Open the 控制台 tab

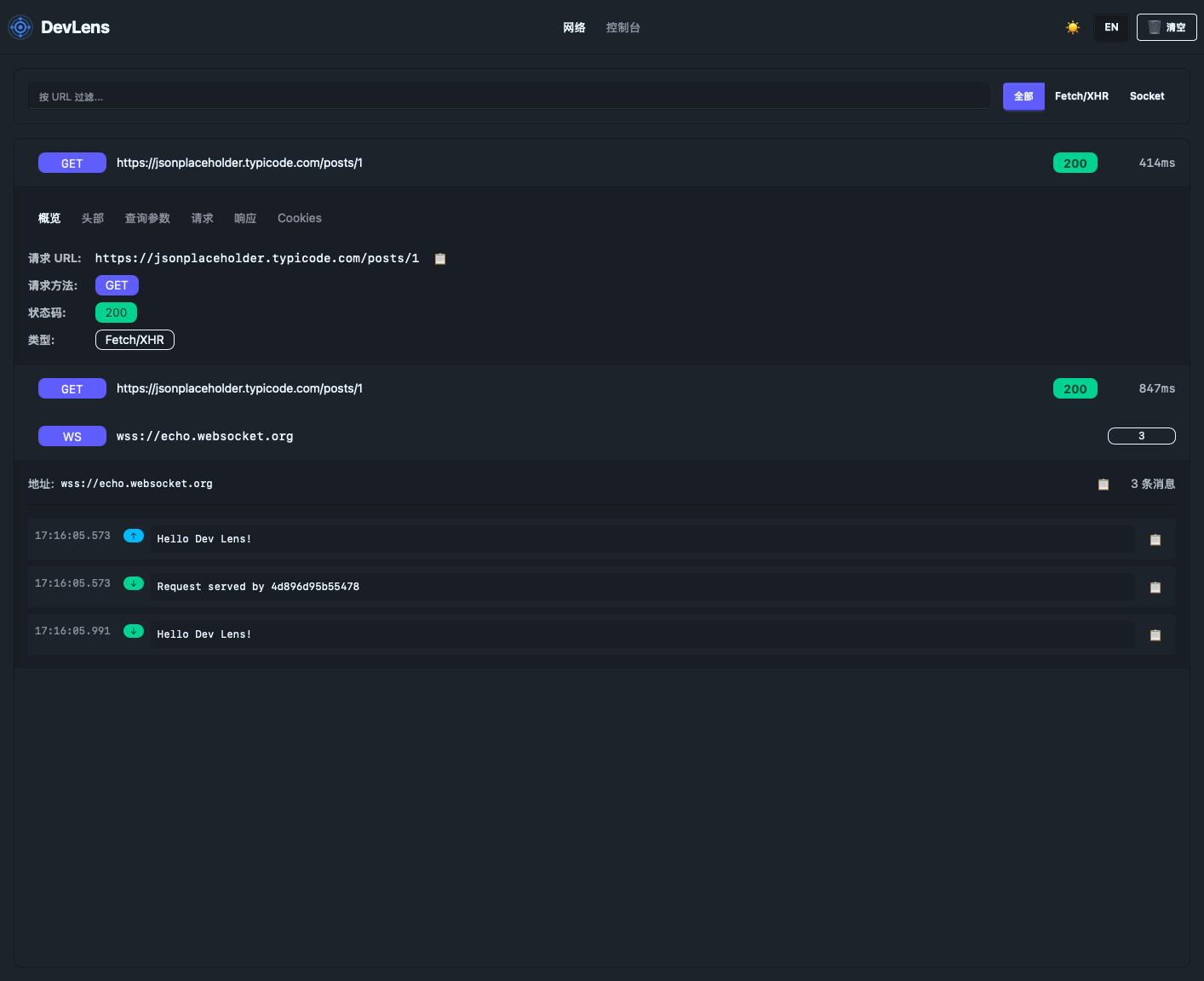click(623, 27)
